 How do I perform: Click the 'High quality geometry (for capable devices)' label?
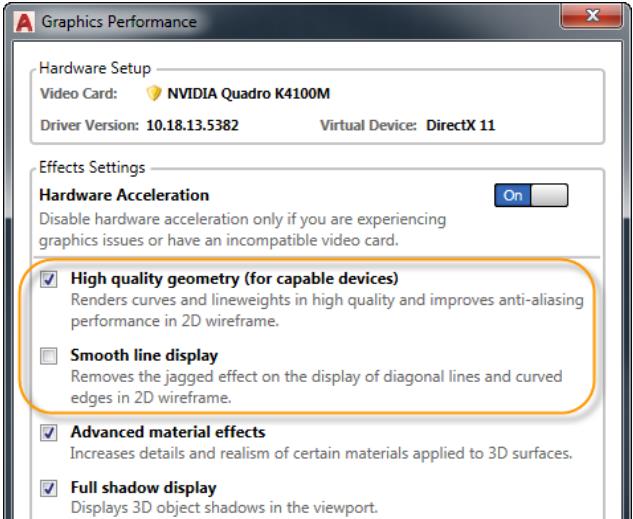[x=234, y=277]
